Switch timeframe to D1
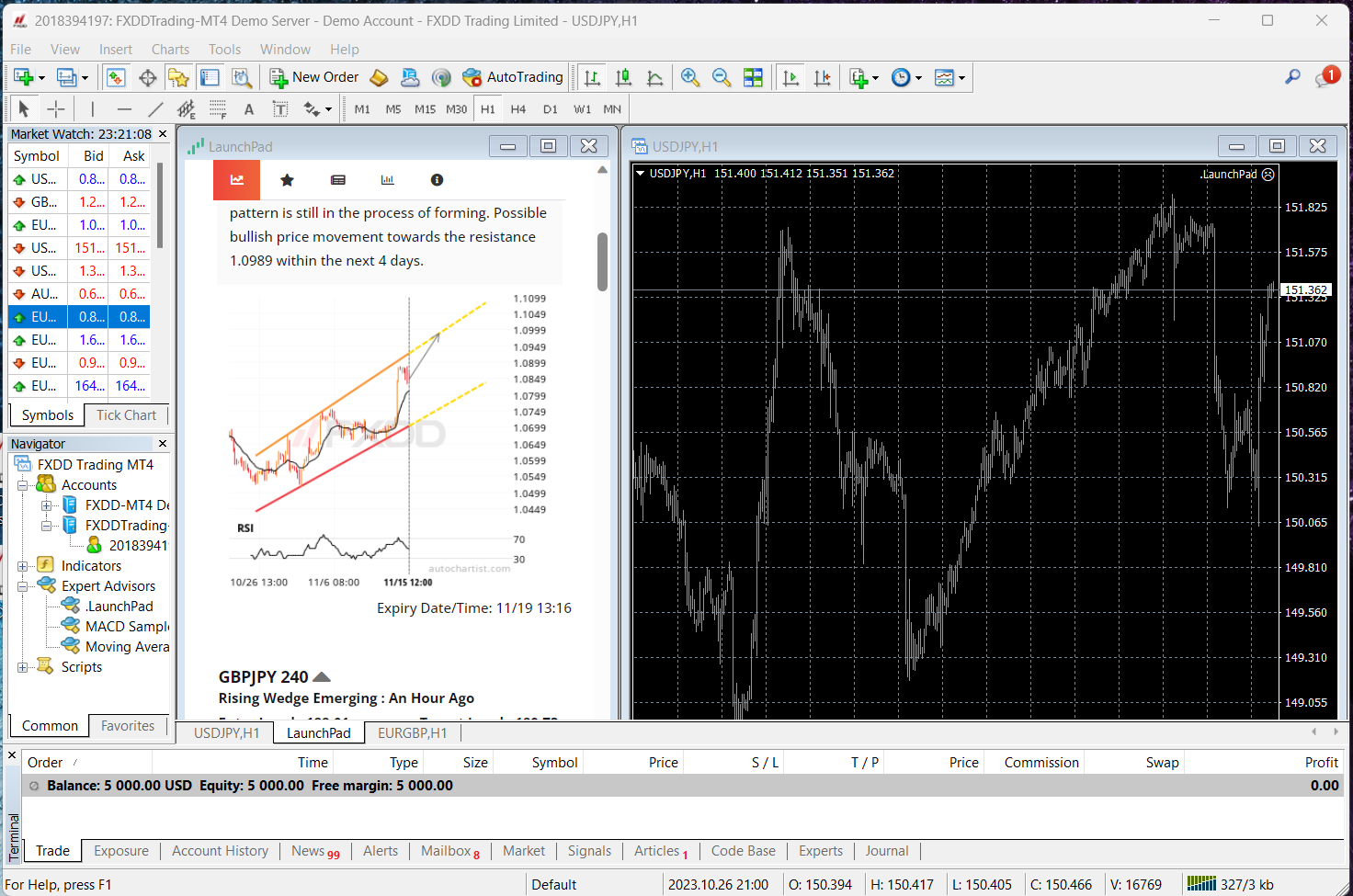 (x=550, y=109)
